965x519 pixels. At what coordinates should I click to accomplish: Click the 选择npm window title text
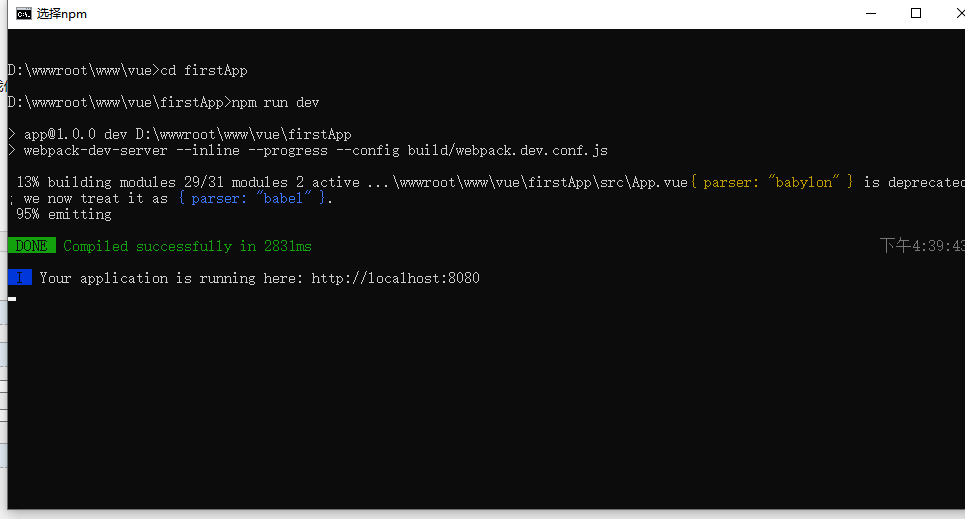[x=62, y=14]
